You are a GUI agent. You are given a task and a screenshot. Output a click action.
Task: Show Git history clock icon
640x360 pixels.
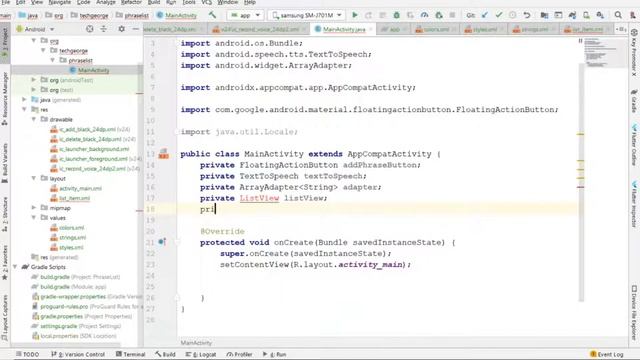(512, 15)
